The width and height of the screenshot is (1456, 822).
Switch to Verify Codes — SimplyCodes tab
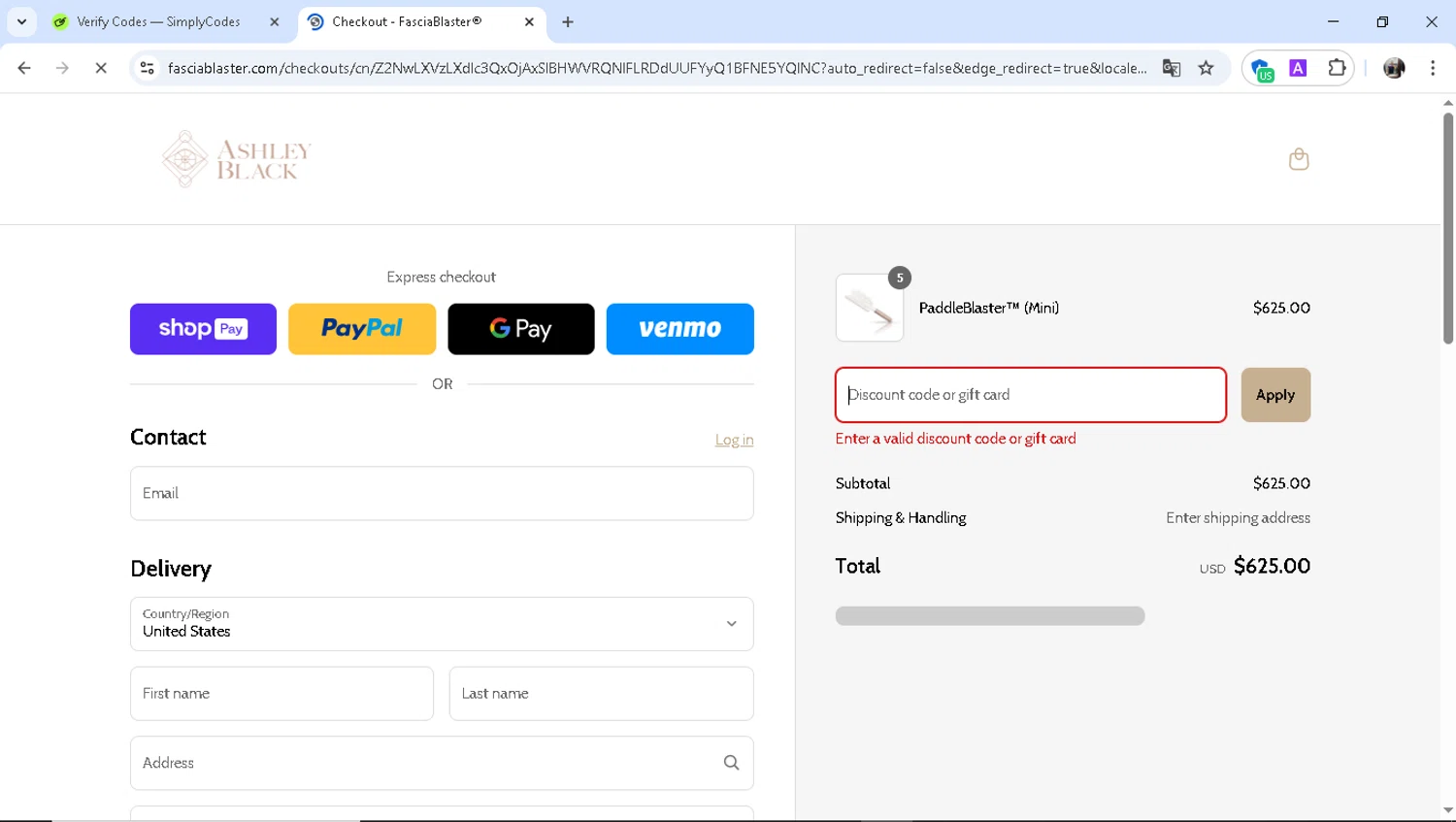(158, 21)
